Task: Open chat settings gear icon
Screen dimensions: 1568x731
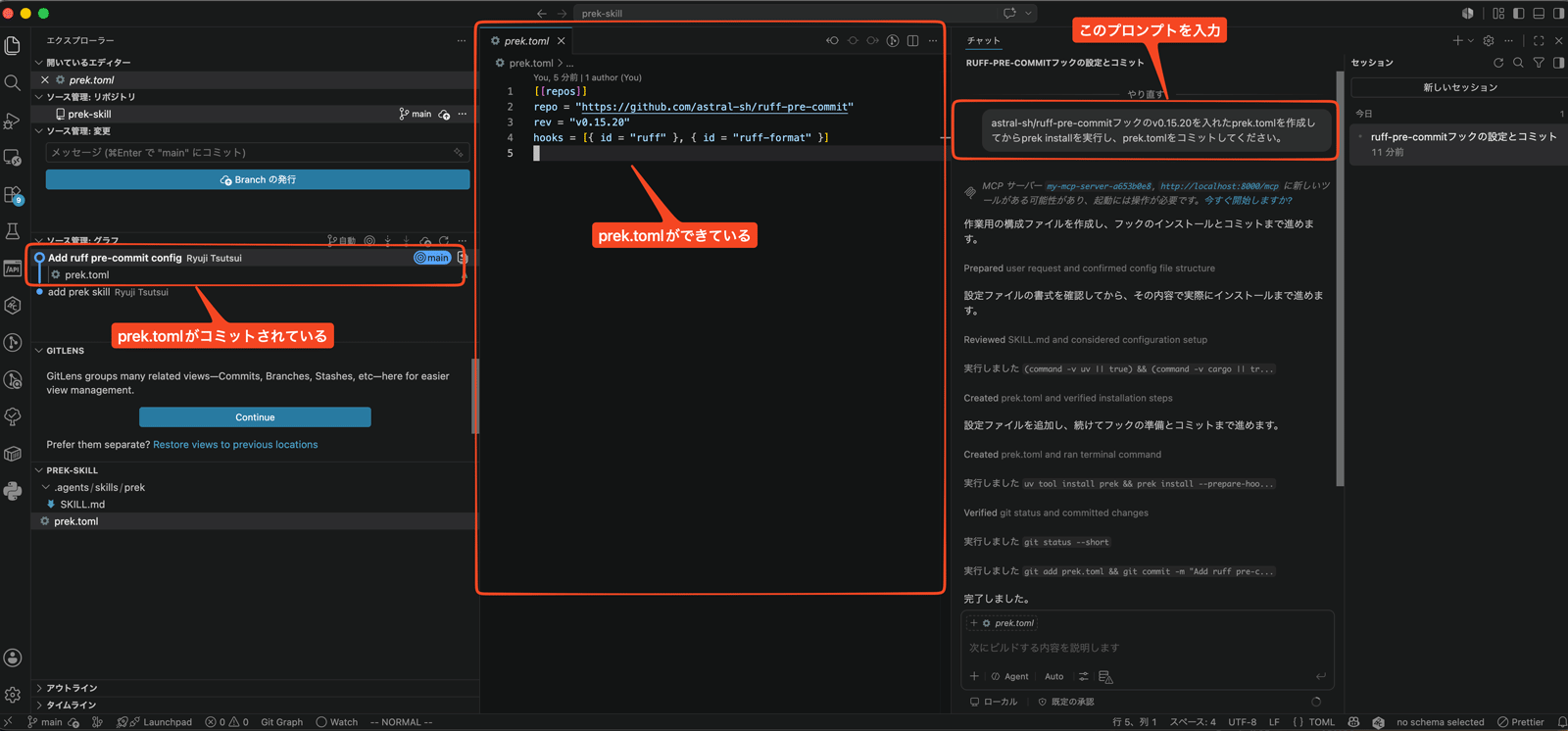Action: pyautogui.click(x=1489, y=41)
